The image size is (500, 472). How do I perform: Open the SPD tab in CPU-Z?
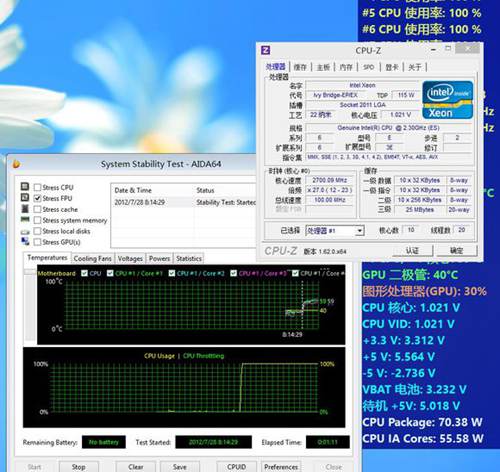point(368,67)
